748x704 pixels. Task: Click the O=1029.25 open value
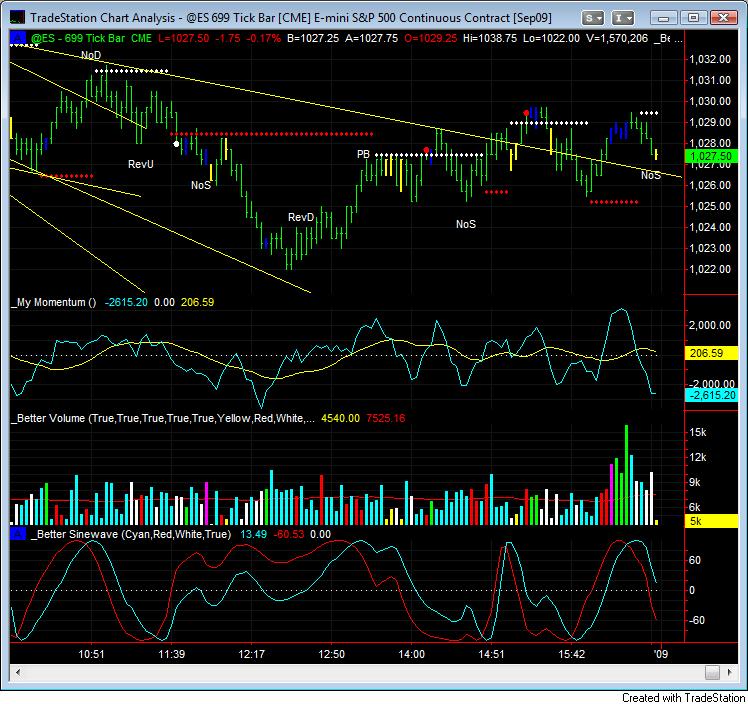click(430, 38)
